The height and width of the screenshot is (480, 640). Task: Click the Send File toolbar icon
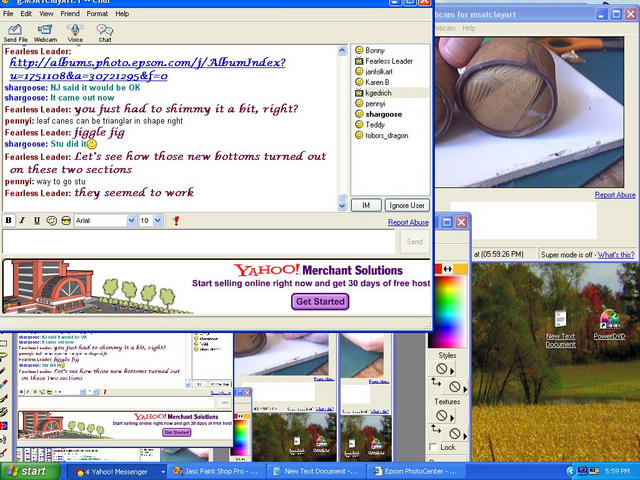coord(15,33)
